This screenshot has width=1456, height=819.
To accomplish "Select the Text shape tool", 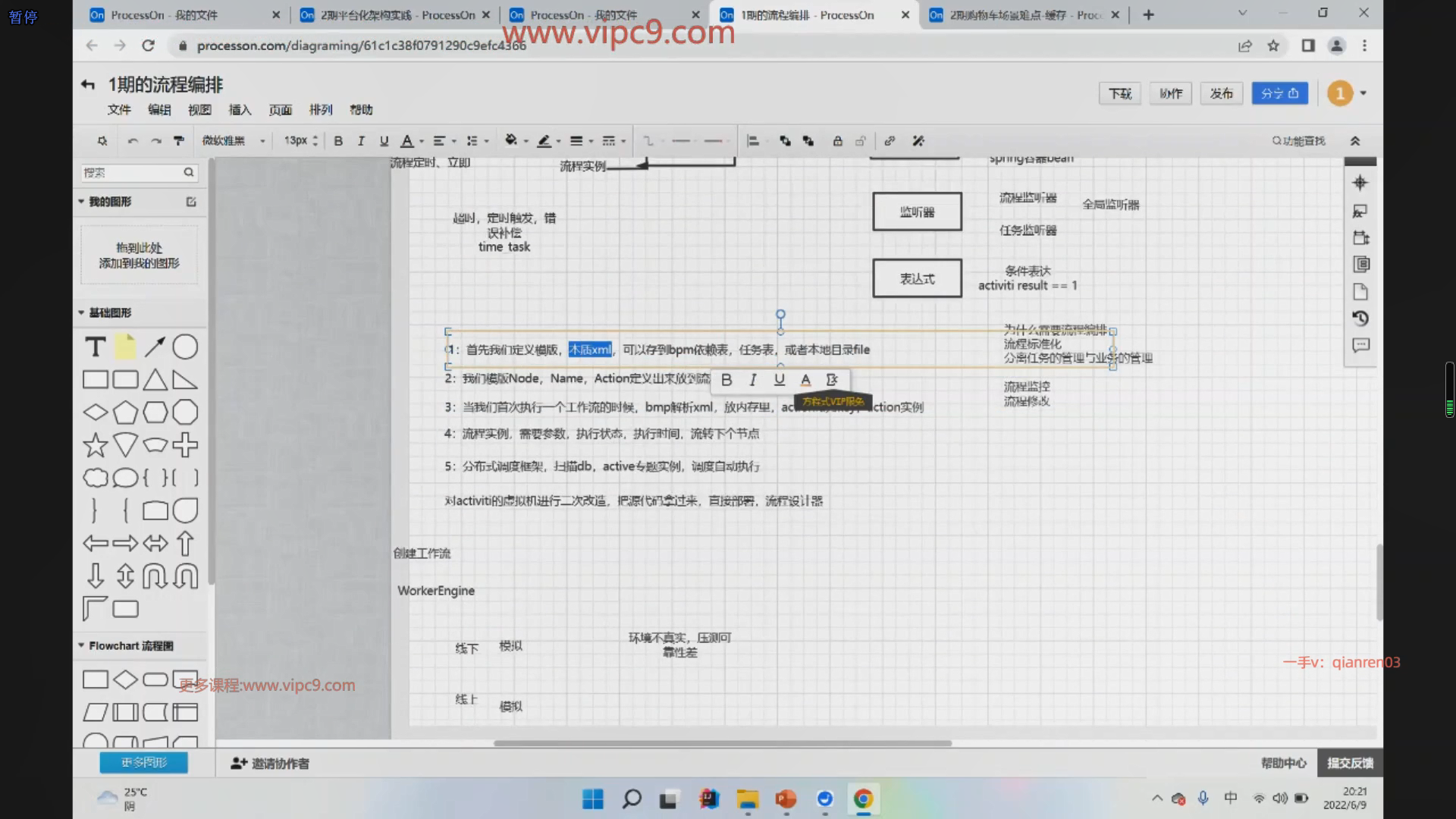I will point(95,347).
